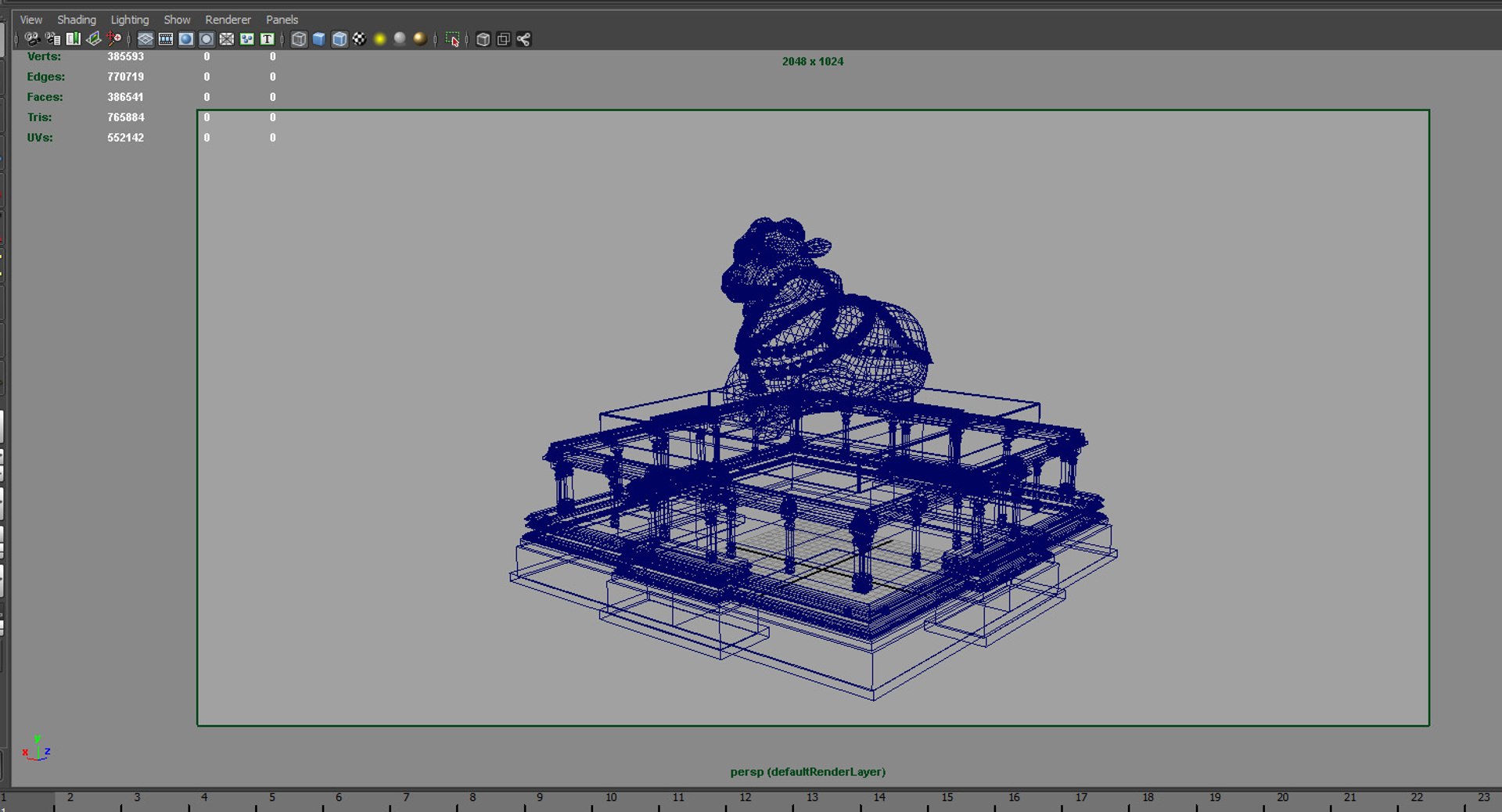Jump to frame 14 on the timeline

(x=879, y=798)
